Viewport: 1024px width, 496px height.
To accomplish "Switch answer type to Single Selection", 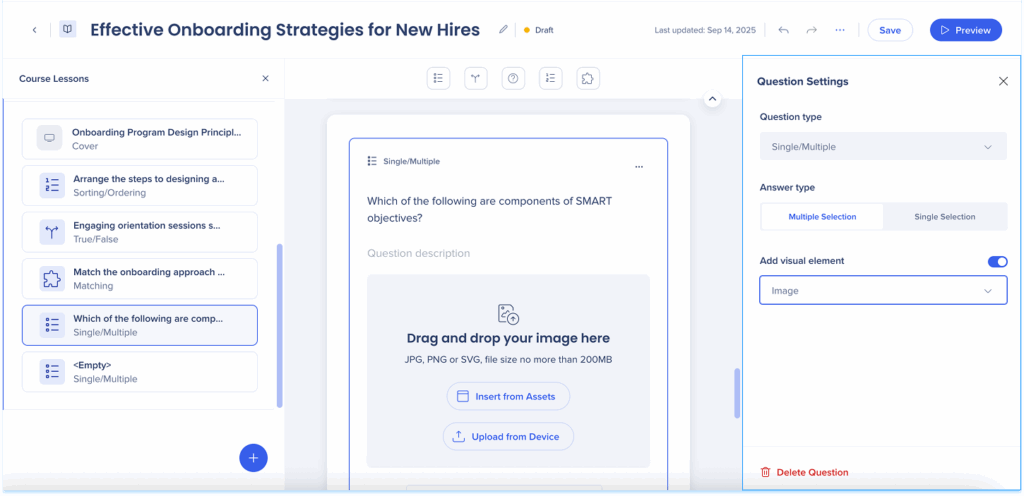I will tap(945, 216).
